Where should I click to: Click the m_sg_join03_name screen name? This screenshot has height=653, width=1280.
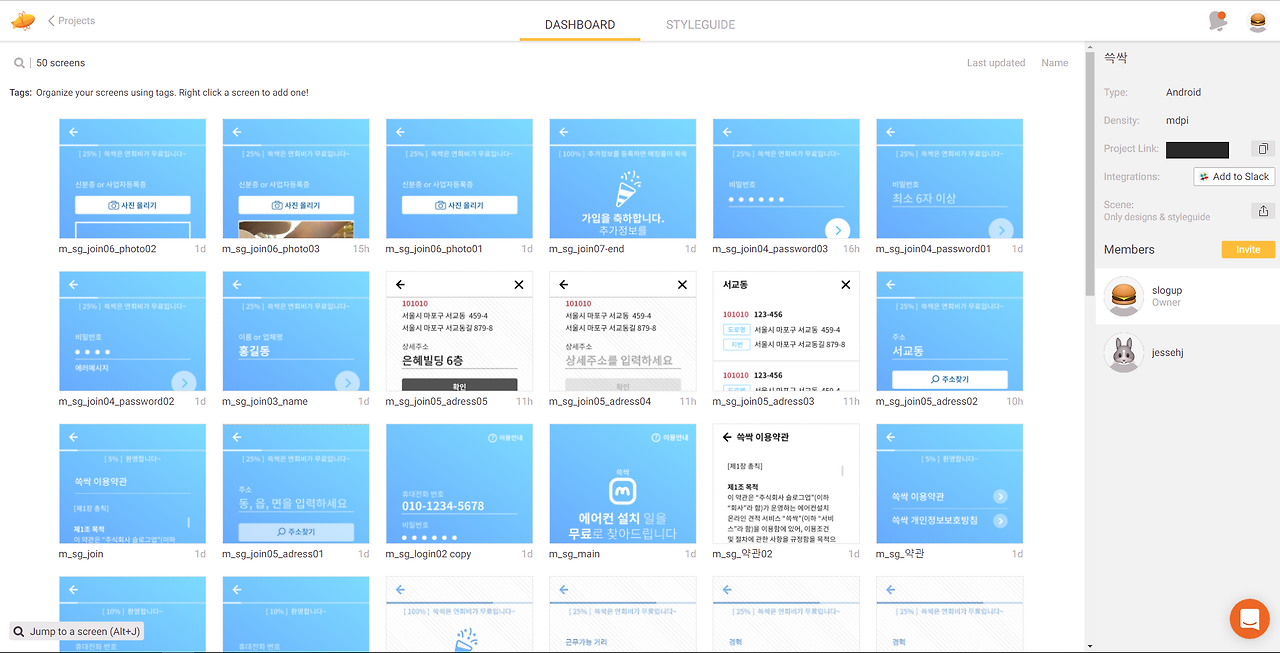pos(265,402)
